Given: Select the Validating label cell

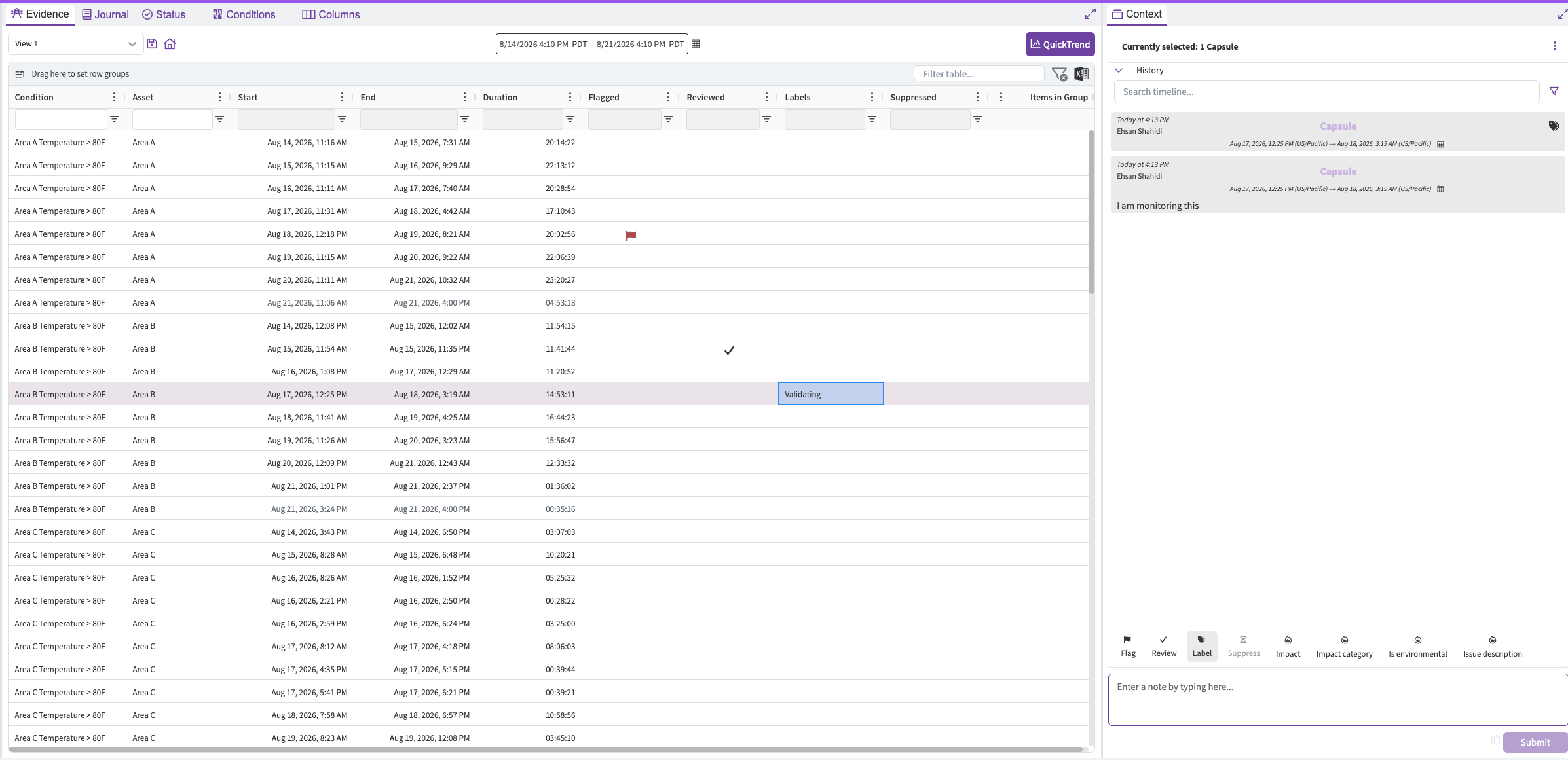Looking at the screenshot, I should [x=831, y=393].
